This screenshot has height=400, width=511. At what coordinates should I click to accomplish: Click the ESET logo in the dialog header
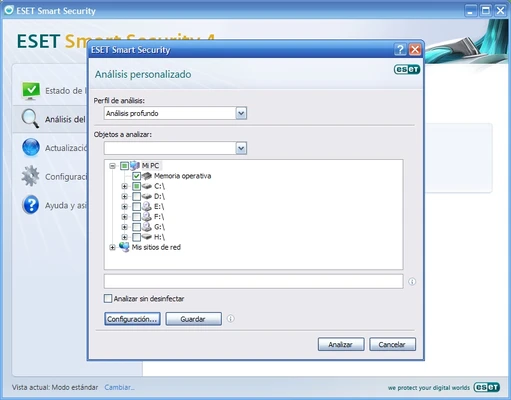click(x=407, y=69)
